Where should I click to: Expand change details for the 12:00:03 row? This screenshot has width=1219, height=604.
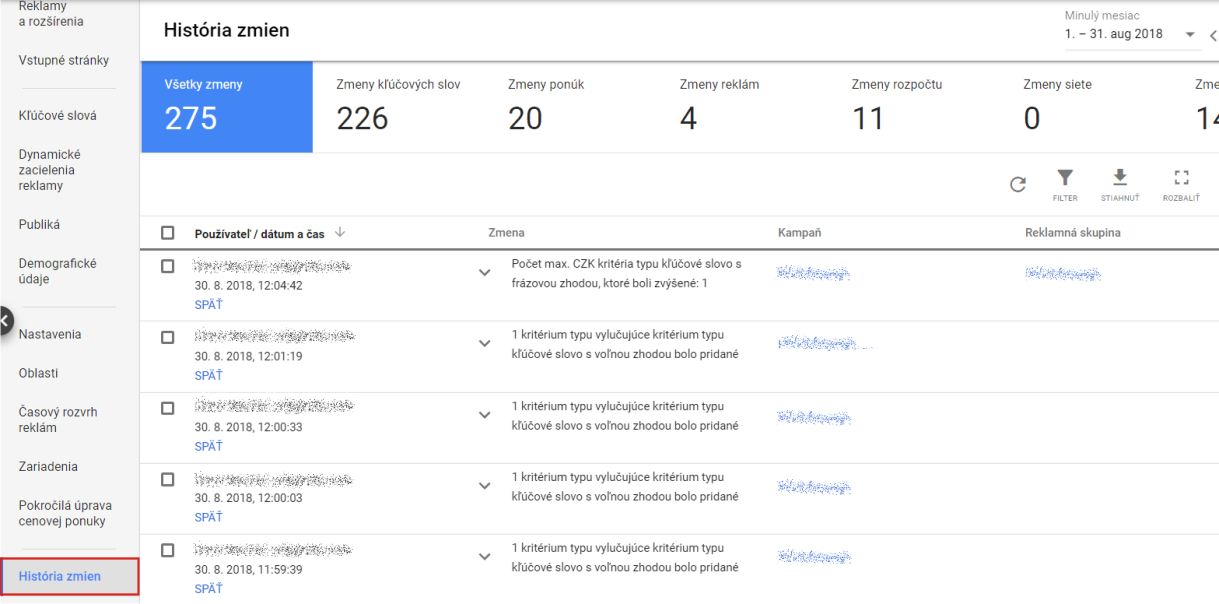point(485,486)
